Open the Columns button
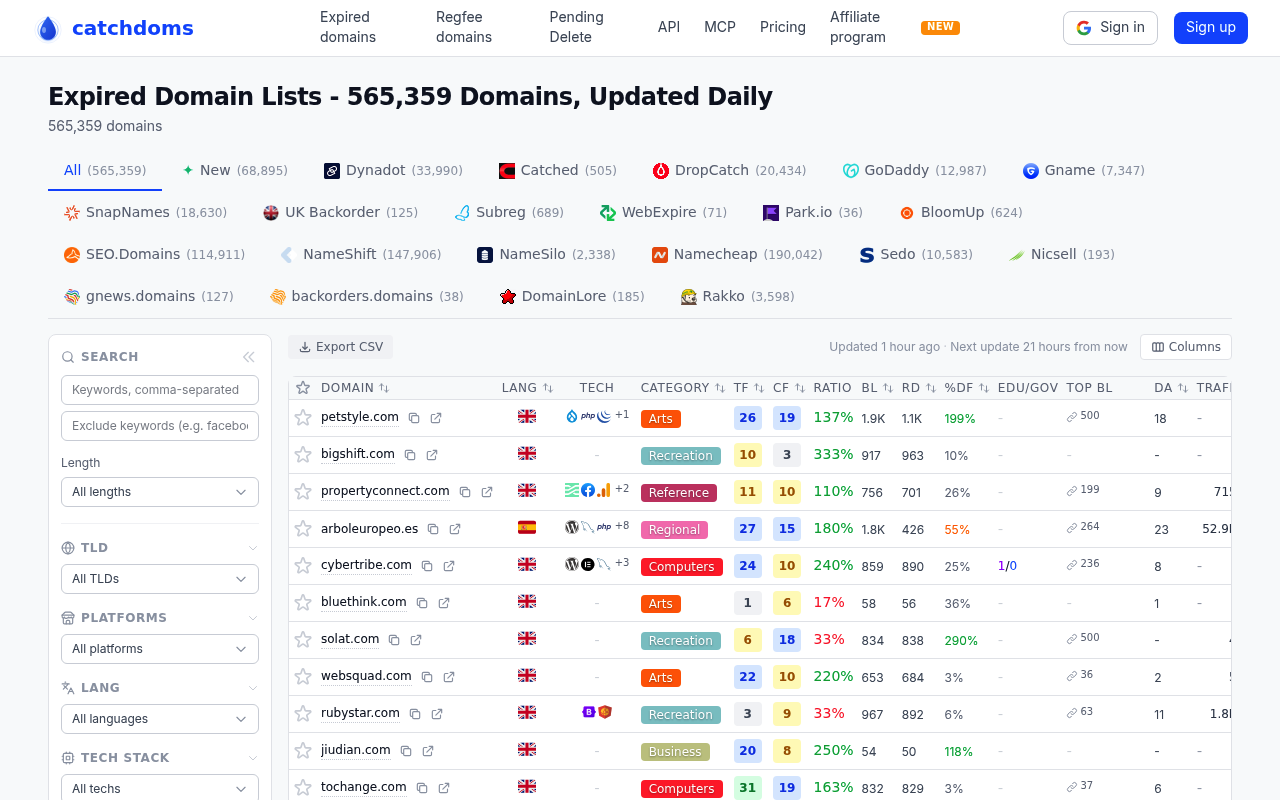Screen dimensions: 1280x800 (x=1186, y=347)
